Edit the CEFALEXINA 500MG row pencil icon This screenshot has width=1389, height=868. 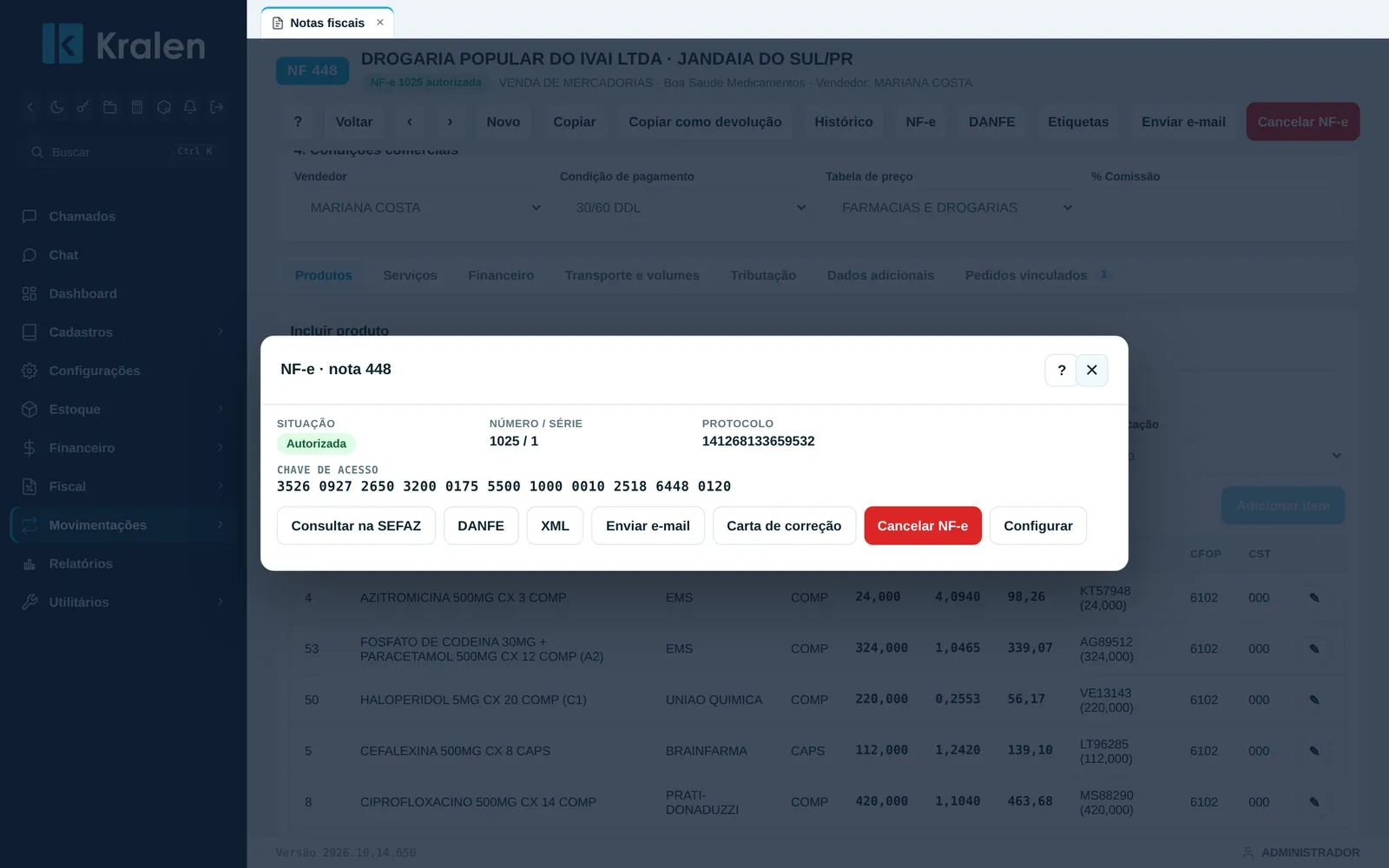click(1314, 751)
